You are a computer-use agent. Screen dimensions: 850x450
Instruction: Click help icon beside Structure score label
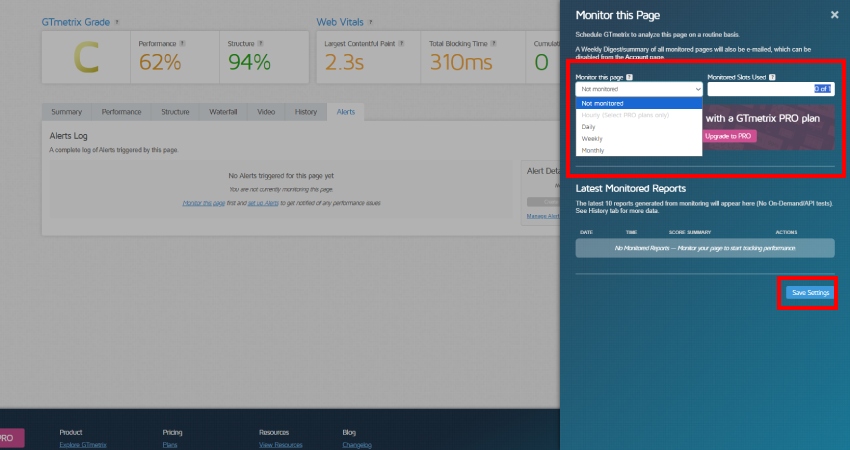pos(260,43)
